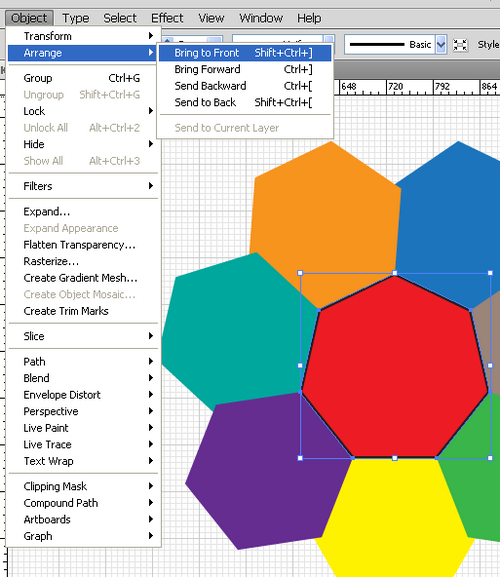Choose Bring Forward menu entry
Viewport: 500px width, 577px height.
(x=245, y=69)
